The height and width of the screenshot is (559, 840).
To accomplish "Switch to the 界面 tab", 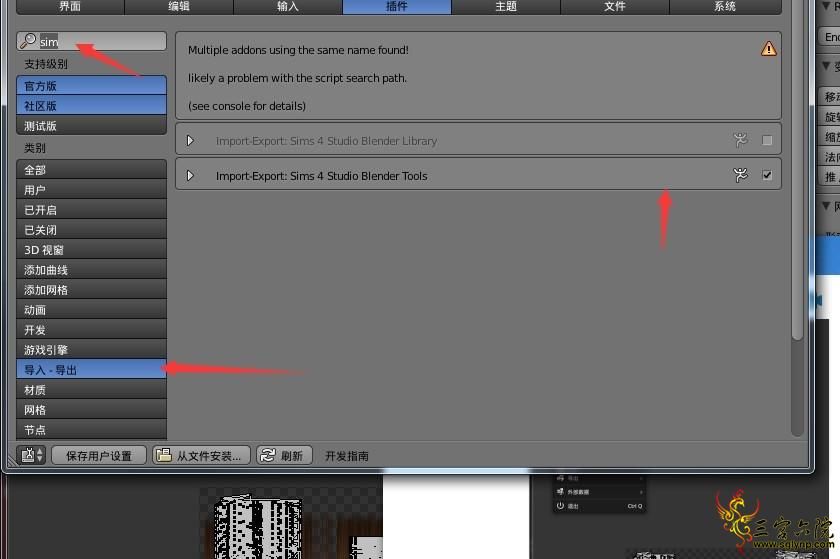I will [x=70, y=6].
